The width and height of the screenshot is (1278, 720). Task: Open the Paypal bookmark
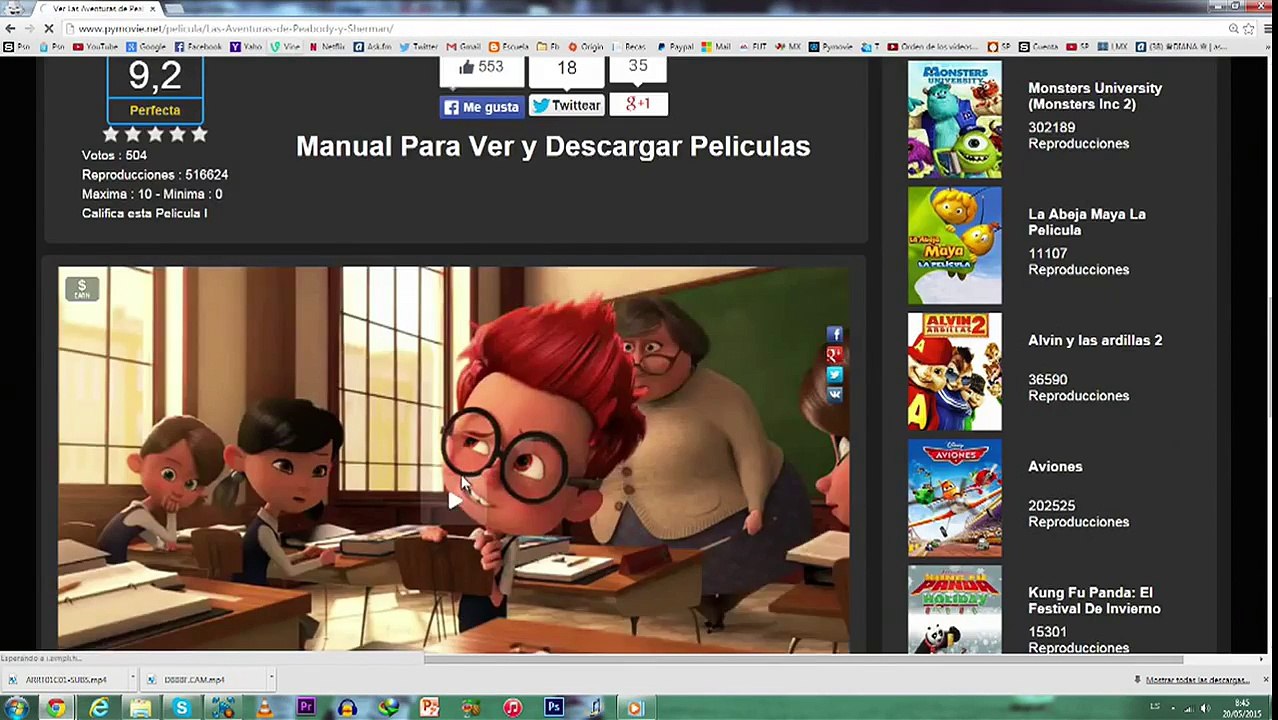[676, 47]
